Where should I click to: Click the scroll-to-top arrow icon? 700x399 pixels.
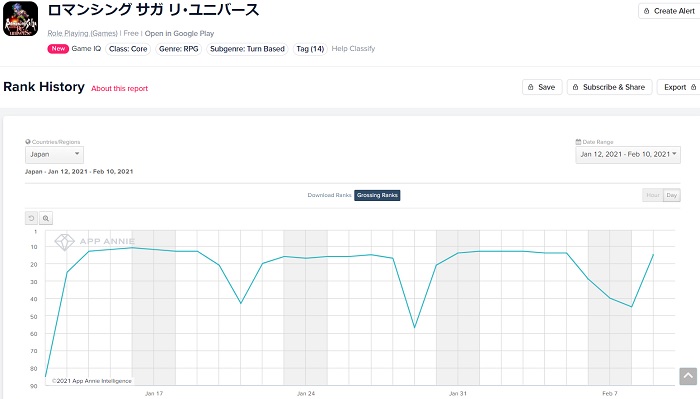tap(688, 376)
